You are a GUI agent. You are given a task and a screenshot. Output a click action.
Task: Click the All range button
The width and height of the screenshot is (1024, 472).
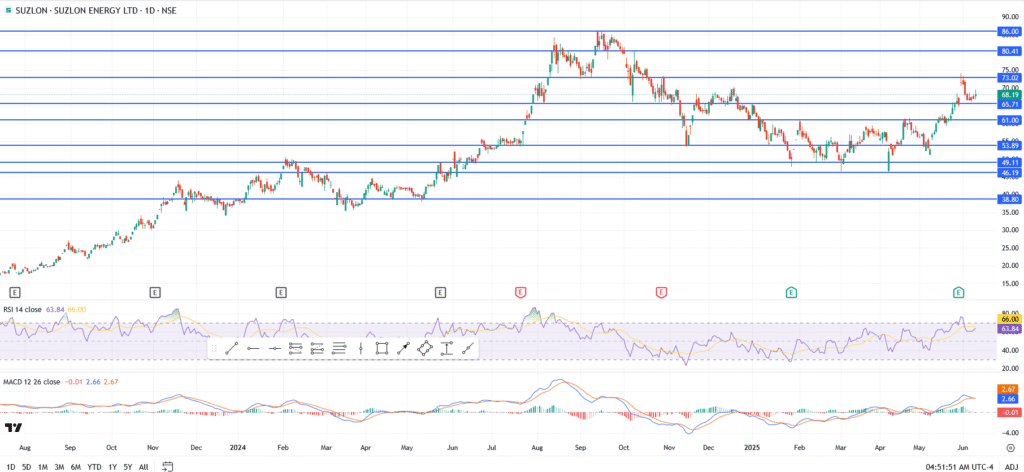145,465
